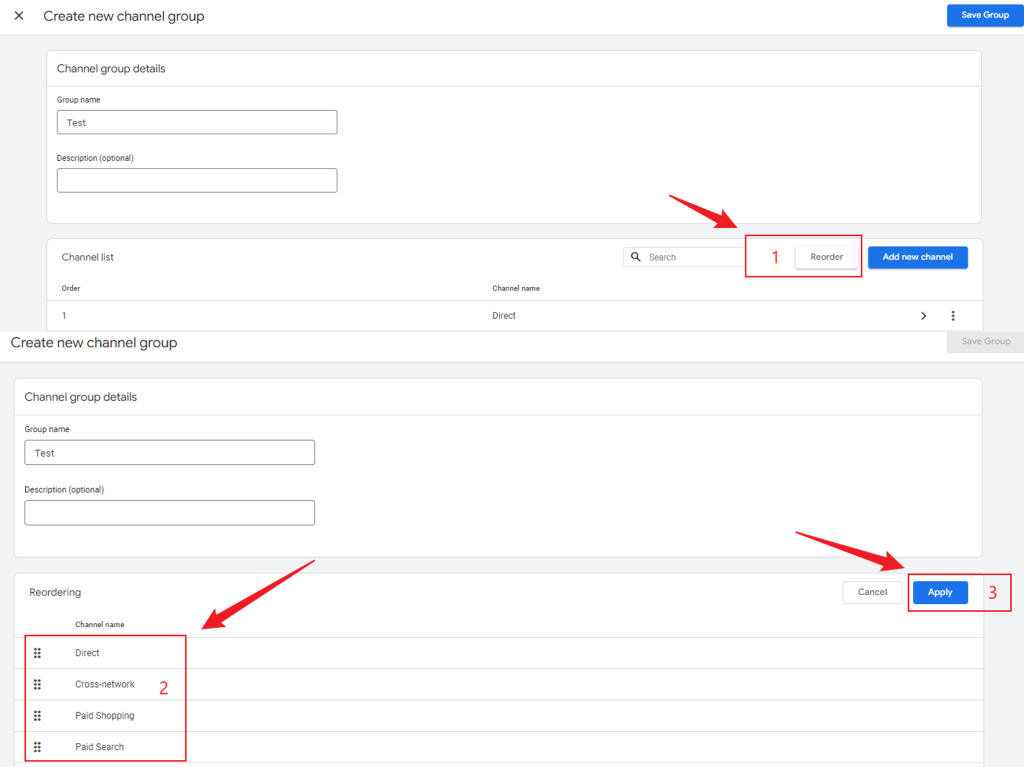Image resolution: width=1024 pixels, height=767 pixels.
Task: Close the channel group editor with the X icon
Action: click(x=18, y=15)
